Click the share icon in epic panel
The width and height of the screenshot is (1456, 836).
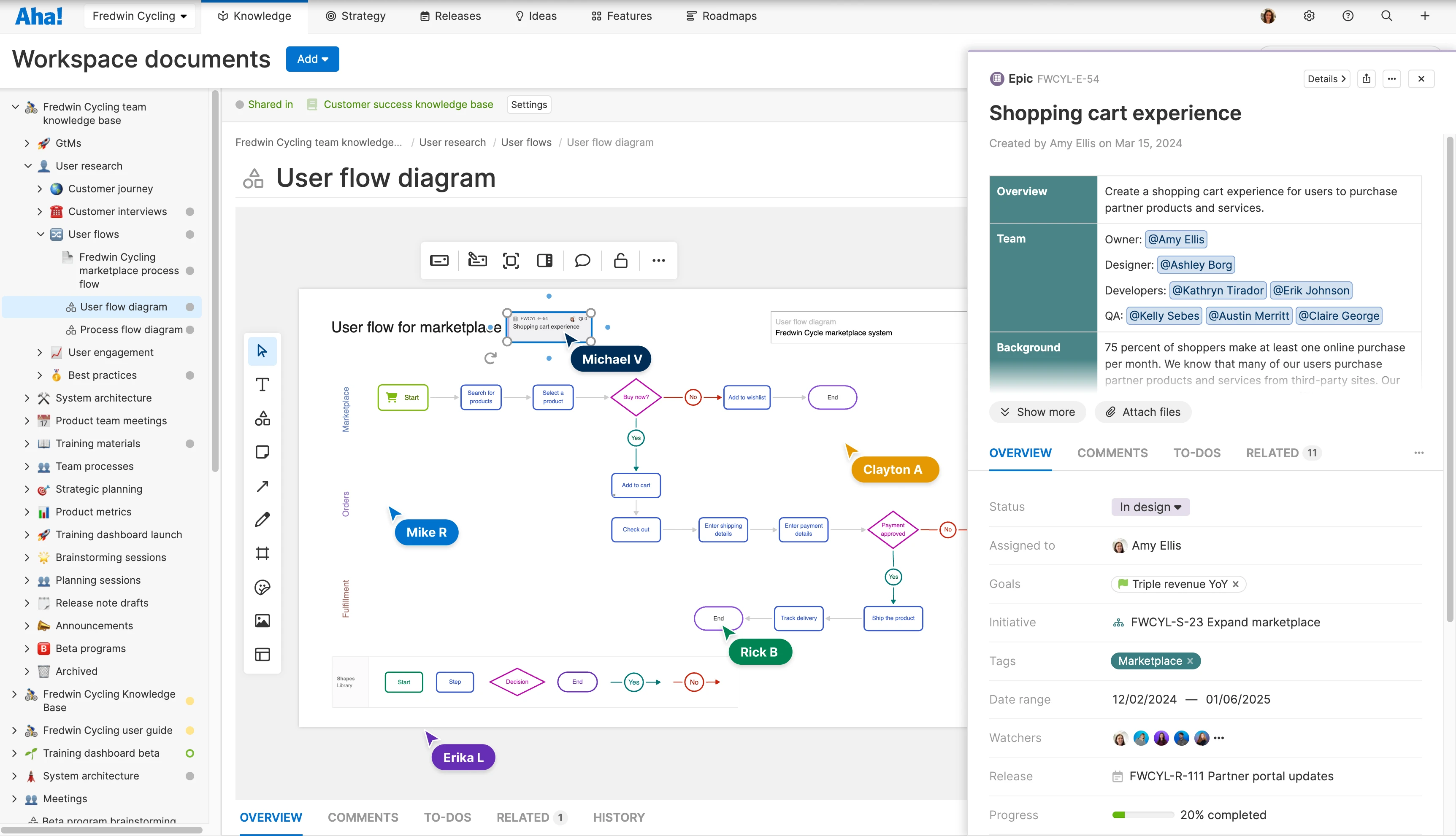pyautogui.click(x=1367, y=78)
